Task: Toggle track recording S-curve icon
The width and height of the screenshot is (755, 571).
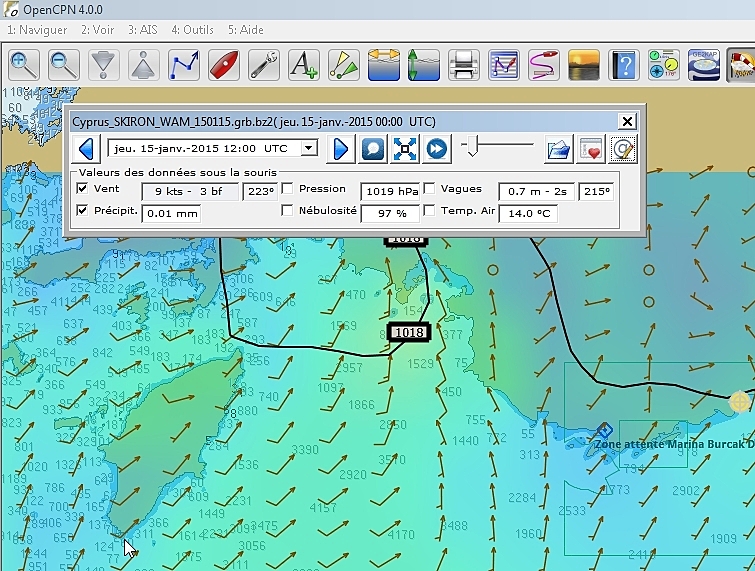Action: coord(543,65)
